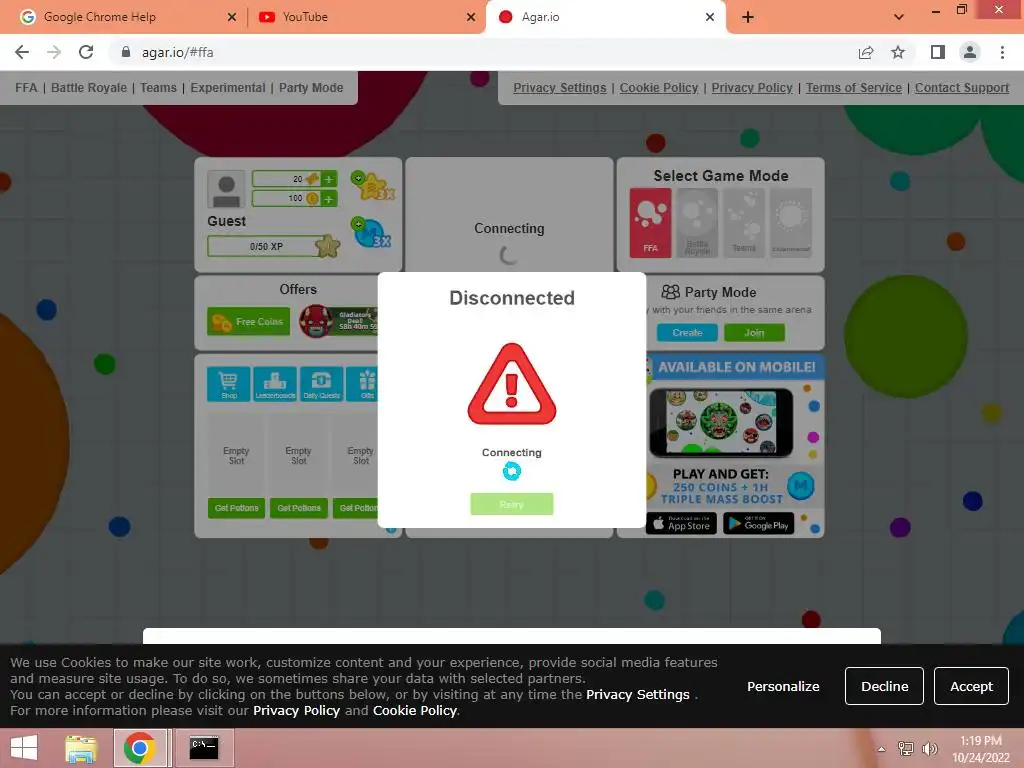Select the Experimental game mode tile
Image resolution: width=1024 pixels, height=768 pixels.
(x=791, y=223)
